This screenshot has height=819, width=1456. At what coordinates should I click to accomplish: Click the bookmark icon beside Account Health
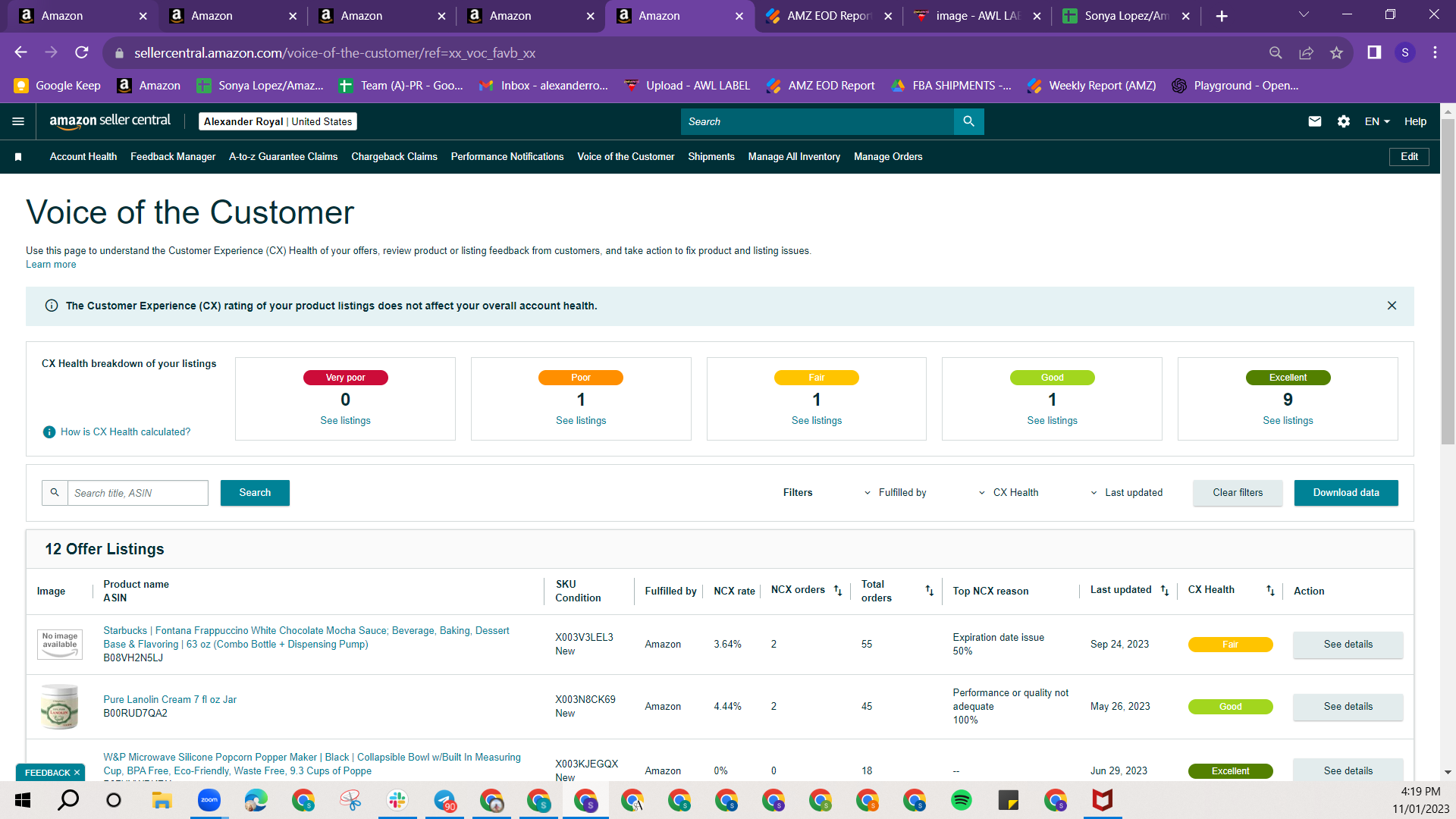(18, 157)
